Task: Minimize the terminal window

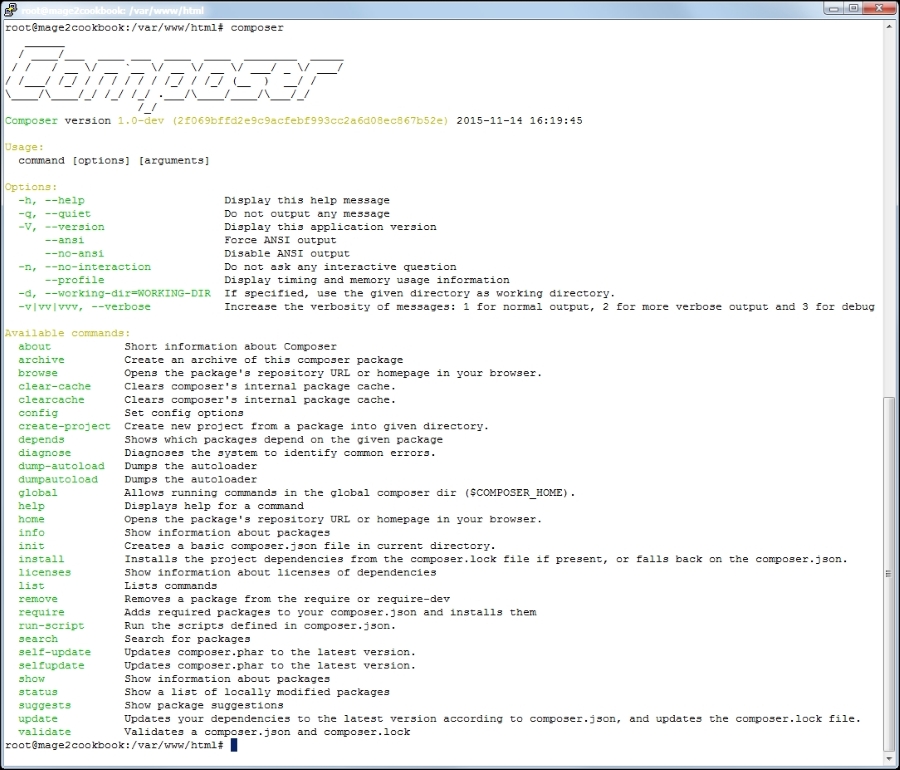Action: click(x=833, y=9)
